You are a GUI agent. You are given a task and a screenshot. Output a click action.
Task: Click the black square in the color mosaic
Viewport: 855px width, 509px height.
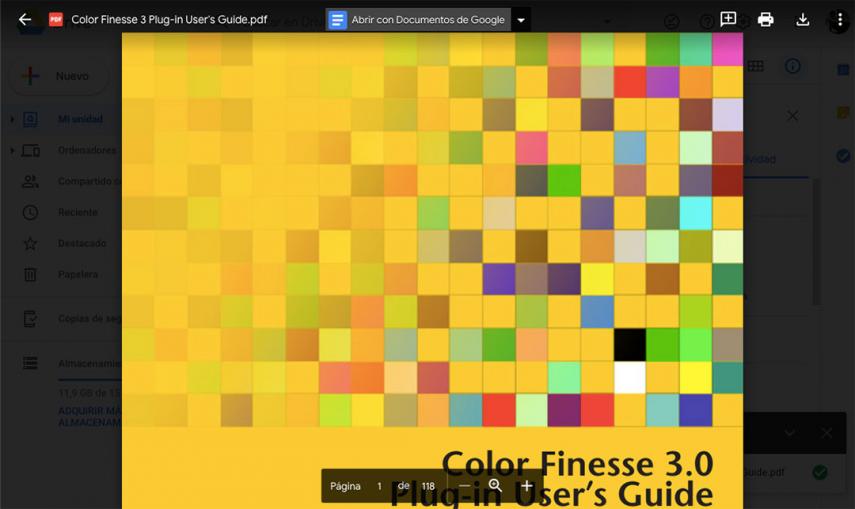click(630, 345)
